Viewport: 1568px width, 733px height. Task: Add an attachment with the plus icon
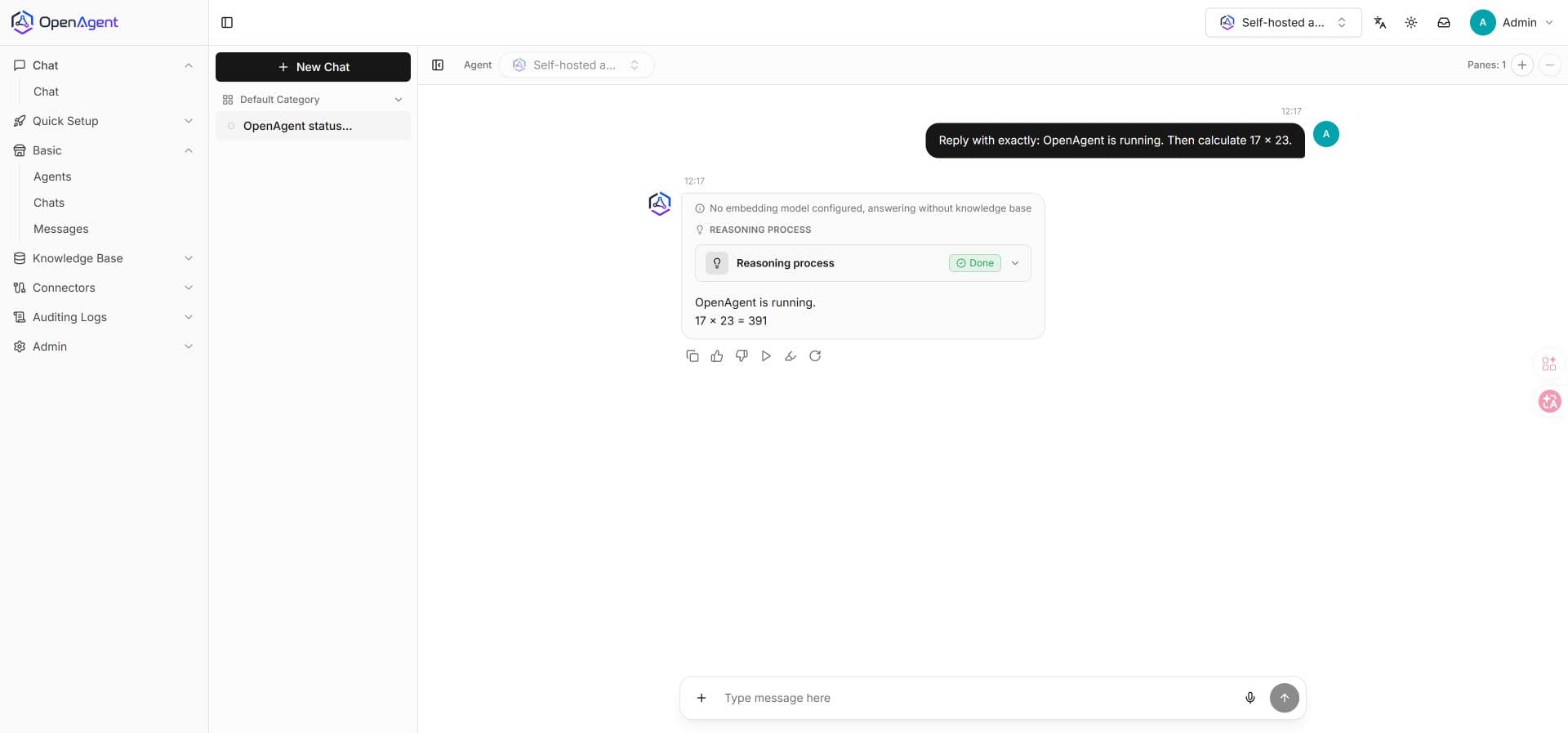pyautogui.click(x=702, y=698)
